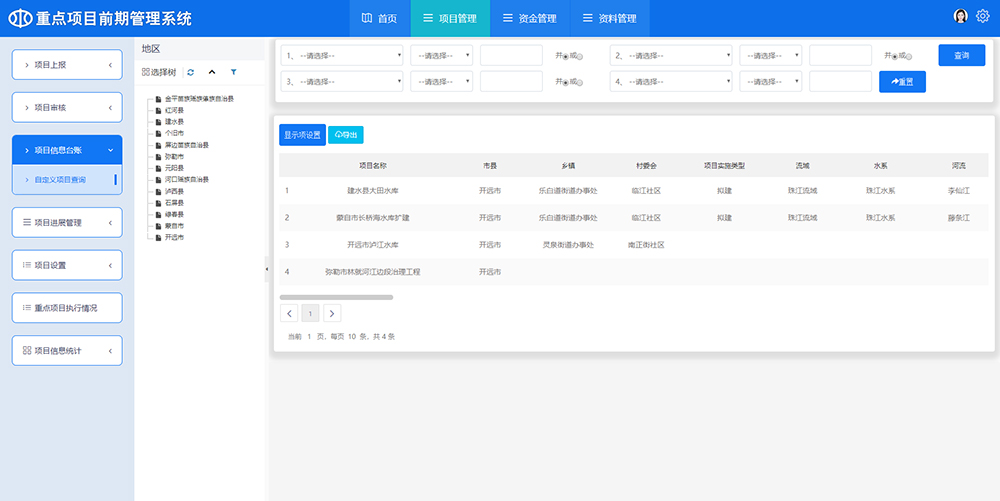Image resolution: width=1000 pixels, height=501 pixels.
Task: Open the first condition field dropdown
Action: (342, 55)
